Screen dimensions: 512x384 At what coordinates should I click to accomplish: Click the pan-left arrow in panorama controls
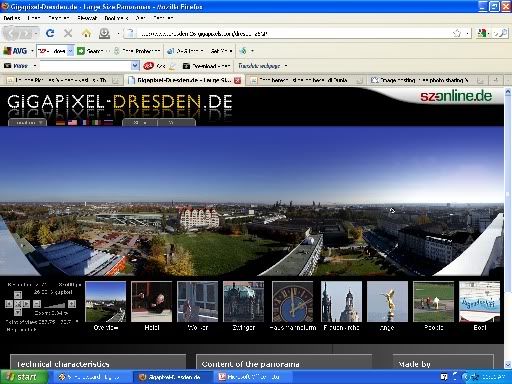(x=9, y=304)
